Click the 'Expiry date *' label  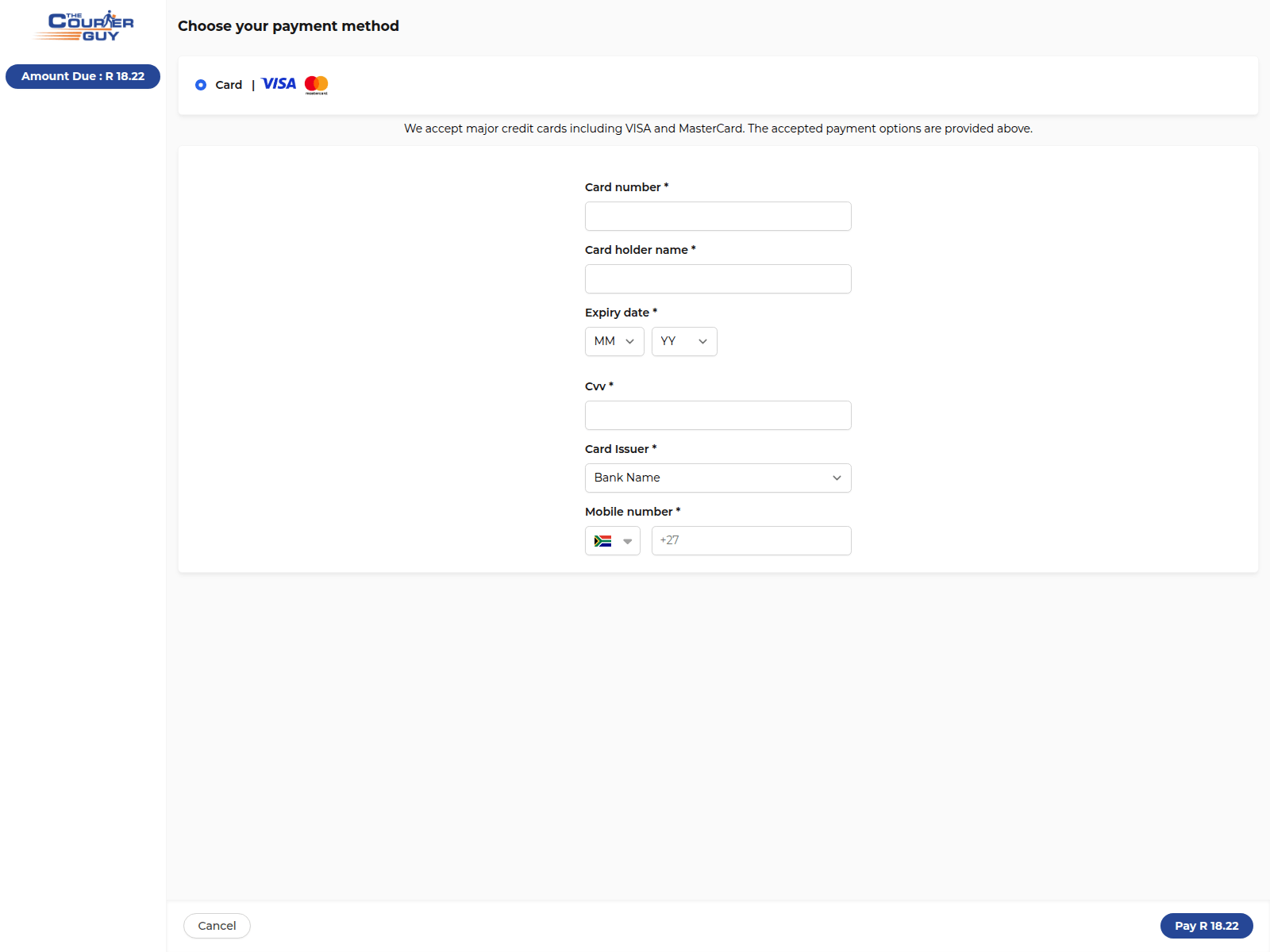(622, 313)
